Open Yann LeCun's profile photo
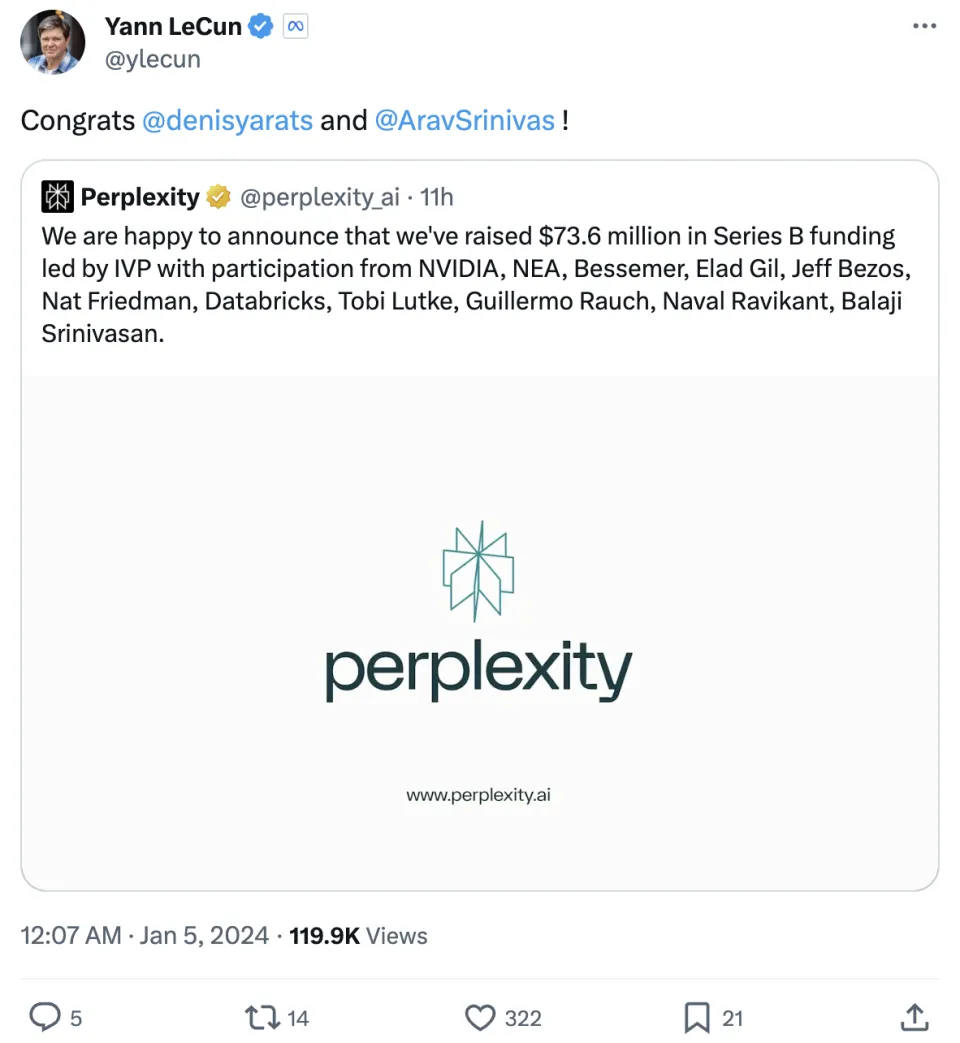 tap(53, 42)
